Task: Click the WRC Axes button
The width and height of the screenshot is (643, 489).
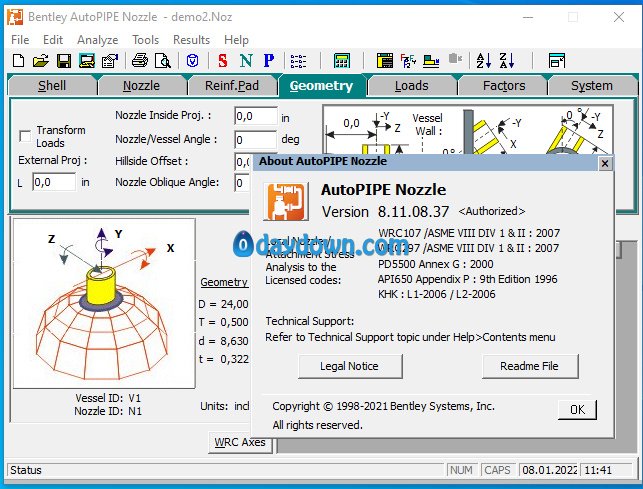Action: (x=240, y=442)
